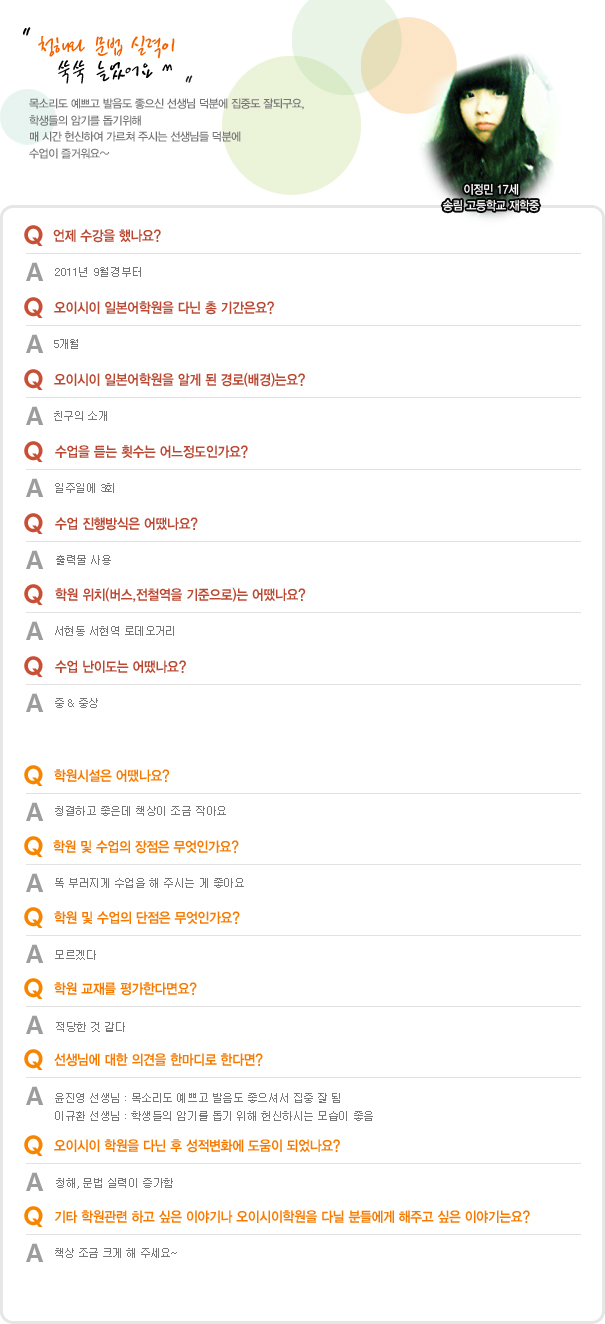Click the A icon next to '5개월'

pos(34,344)
